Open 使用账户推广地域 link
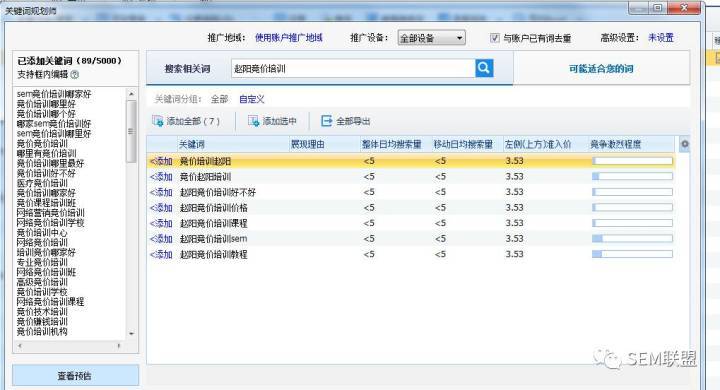This screenshot has width=720, height=390. pyautogui.click(x=289, y=38)
